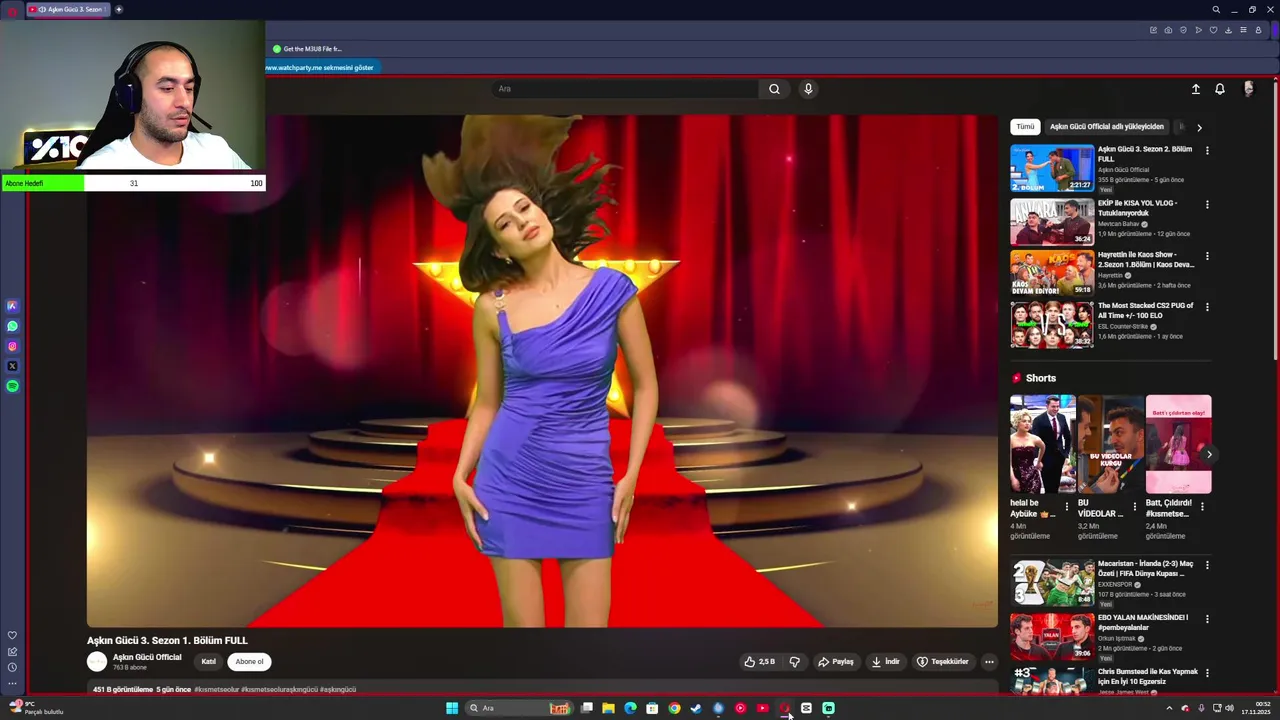Viewport: 1280px width, 720px height.
Task: Focus the YouTube search field 'Ara'
Action: [625, 89]
